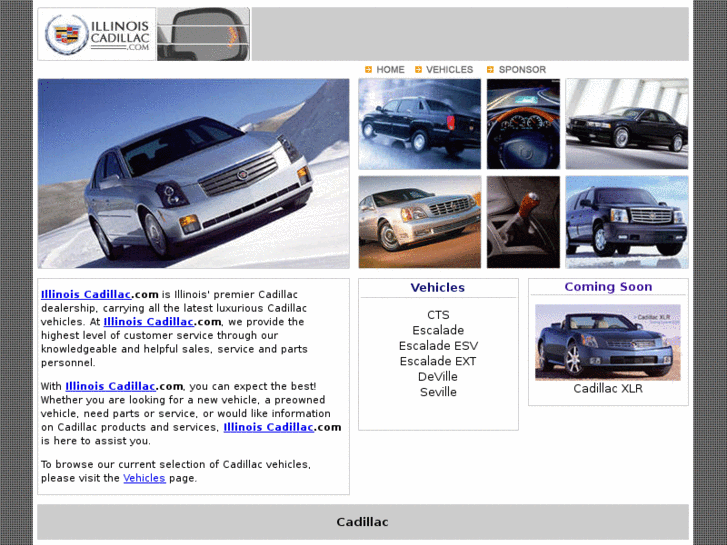Select DeVille in the Vehicles list

click(438, 377)
